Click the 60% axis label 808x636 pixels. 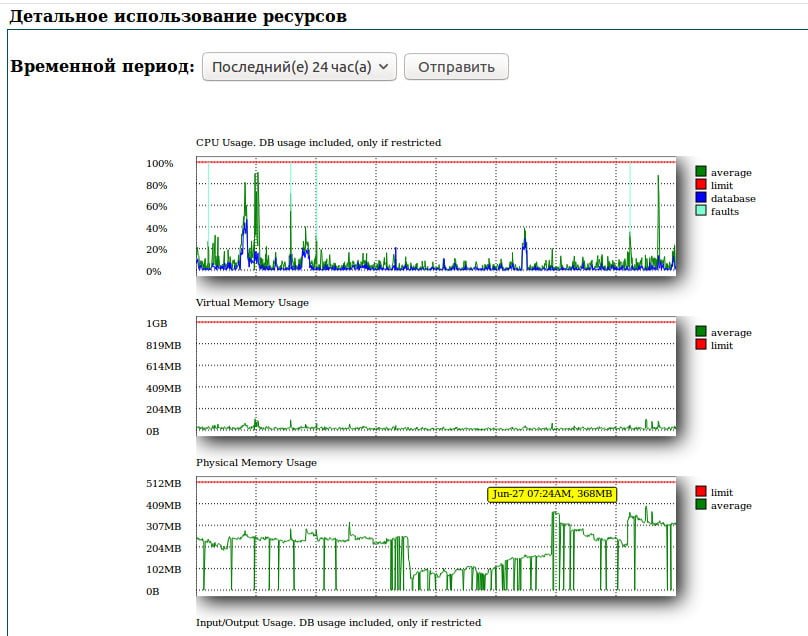click(157, 207)
